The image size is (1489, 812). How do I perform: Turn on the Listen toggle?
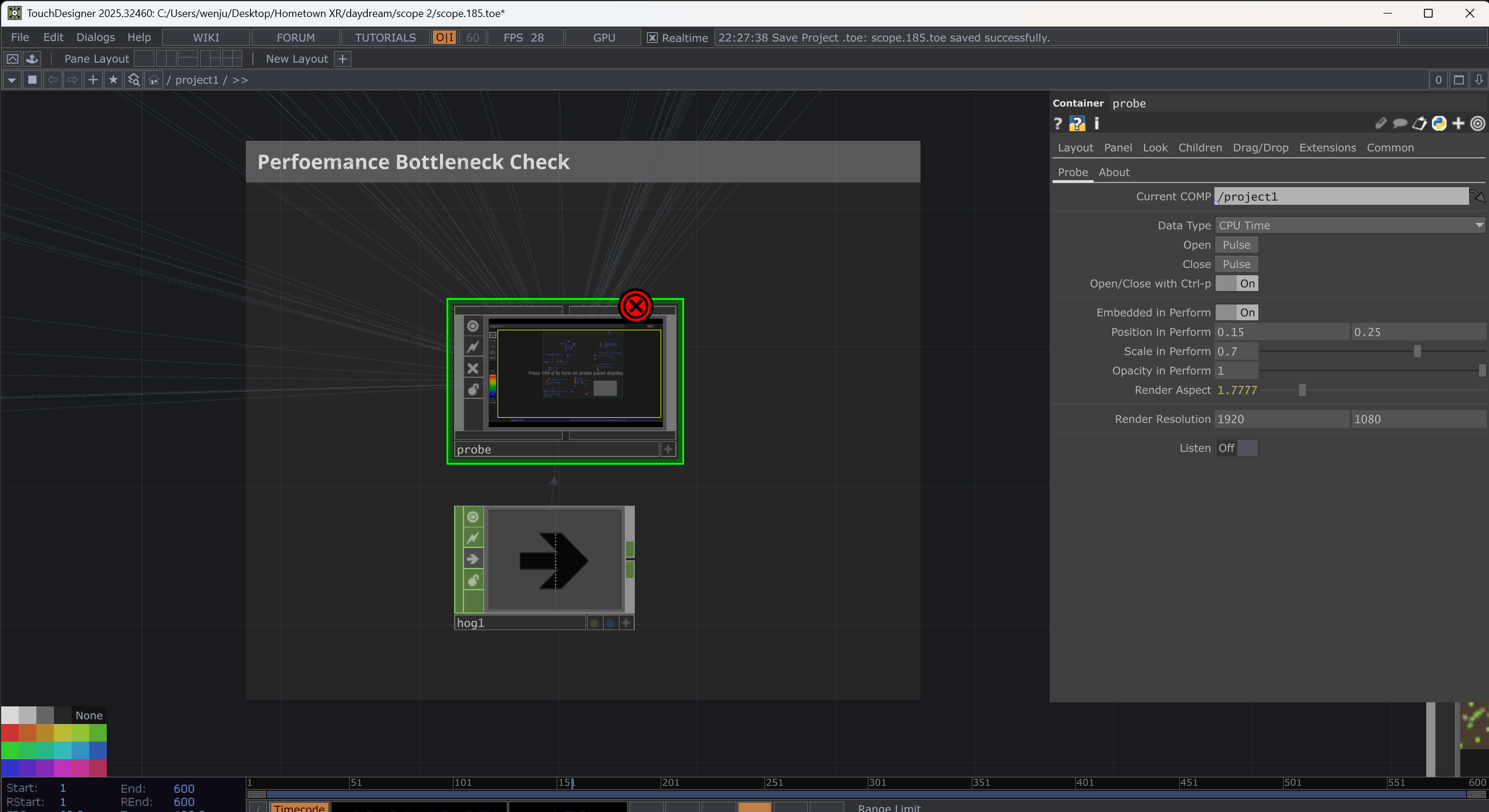point(1237,448)
